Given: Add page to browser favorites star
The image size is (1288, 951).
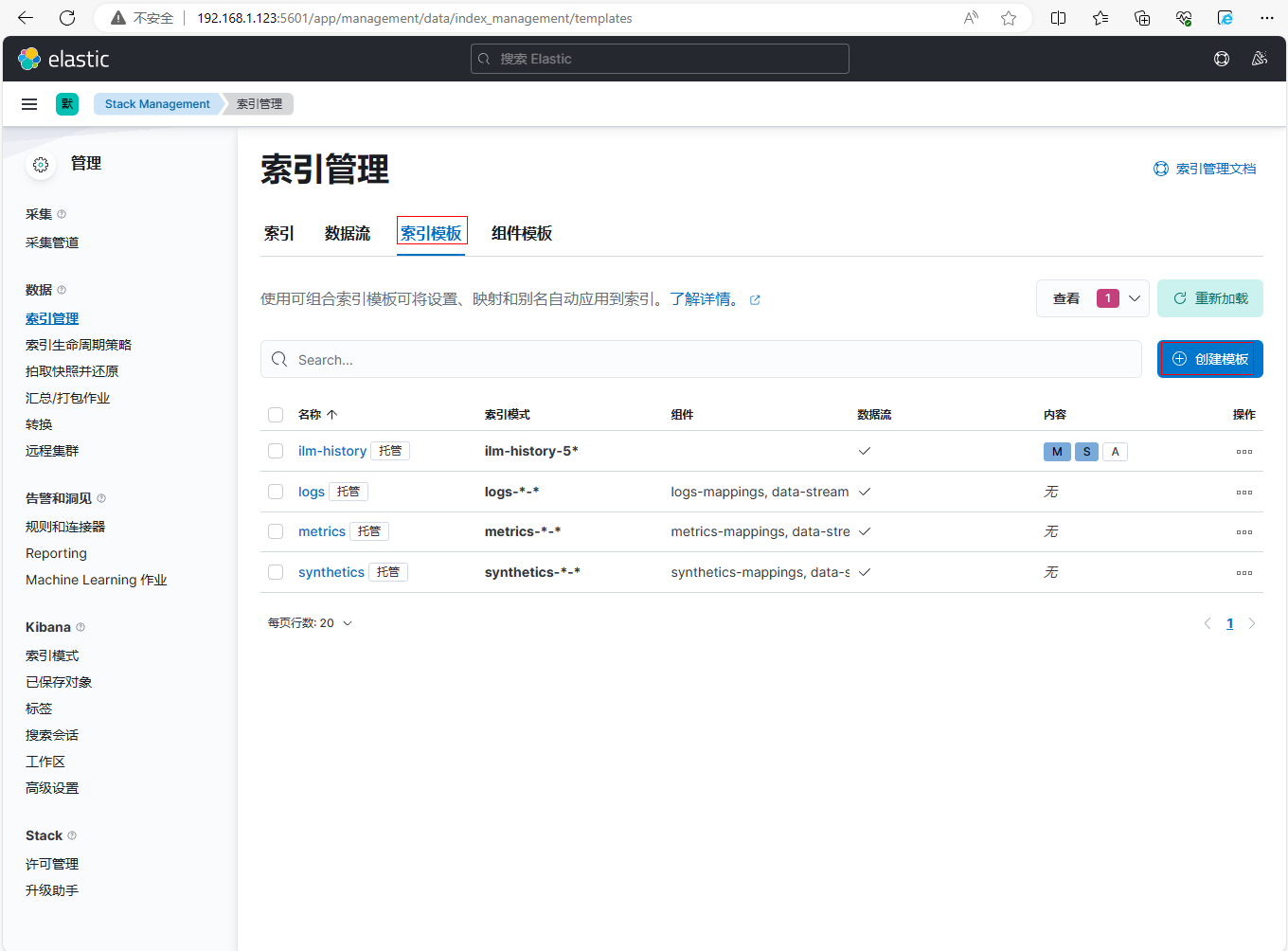Looking at the screenshot, I should [1009, 18].
